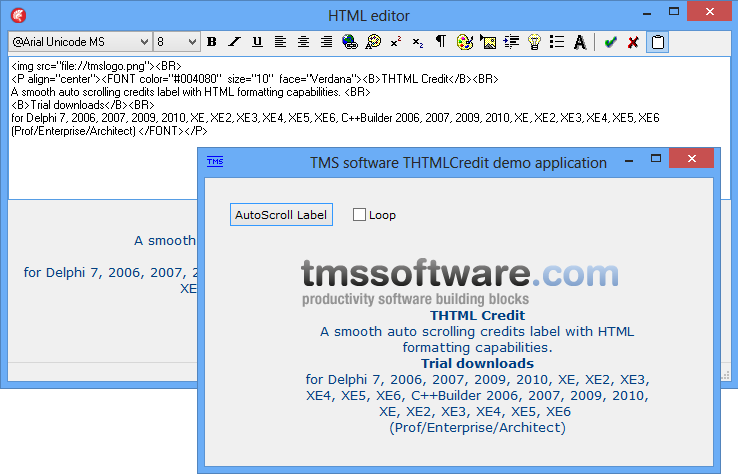Apply italic formatting in HTML editor
Screen dimensions: 739x475
click(234, 42)
